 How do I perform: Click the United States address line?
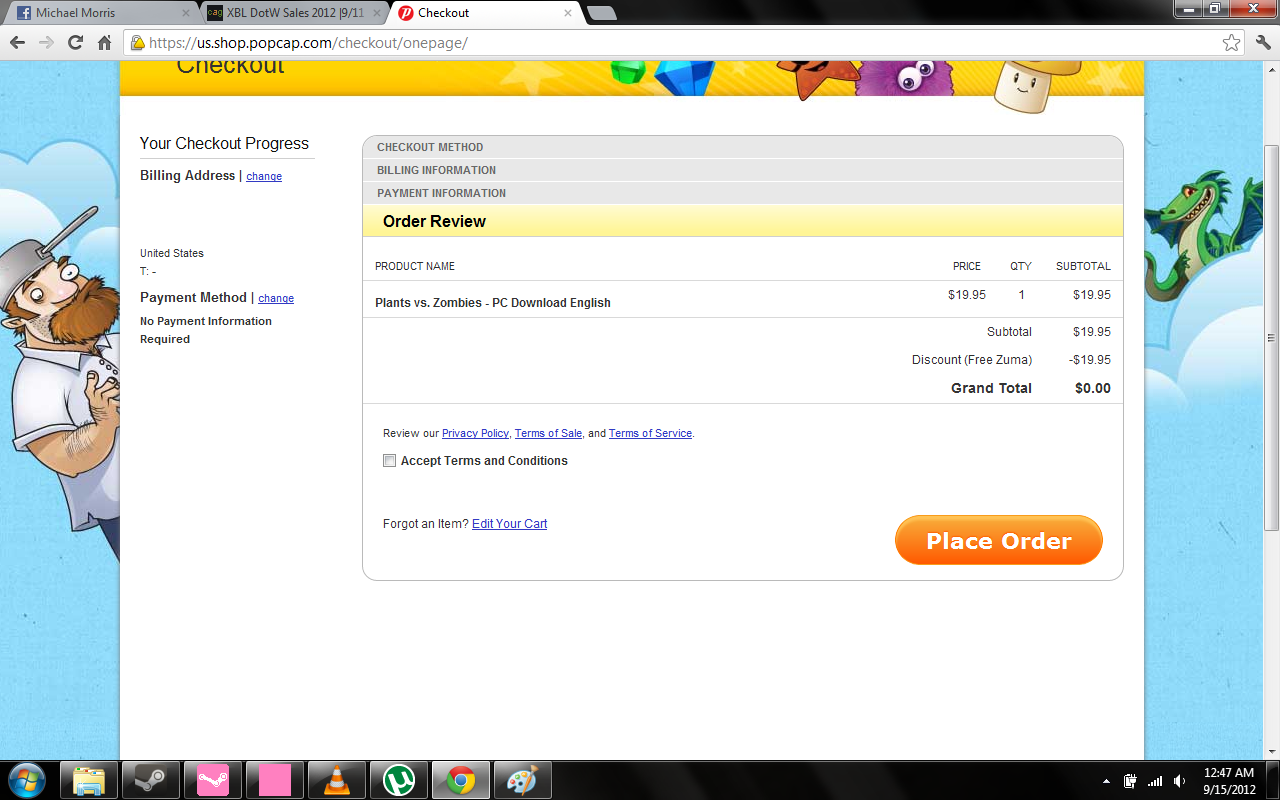pyautogui.click(x=172, y=254)
